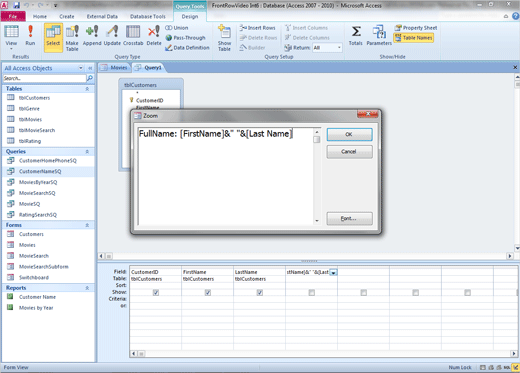The height and width of the screenshot is (373, 520).
Task: Switch to the Home ribbon tab
Action: coord(40,16)
